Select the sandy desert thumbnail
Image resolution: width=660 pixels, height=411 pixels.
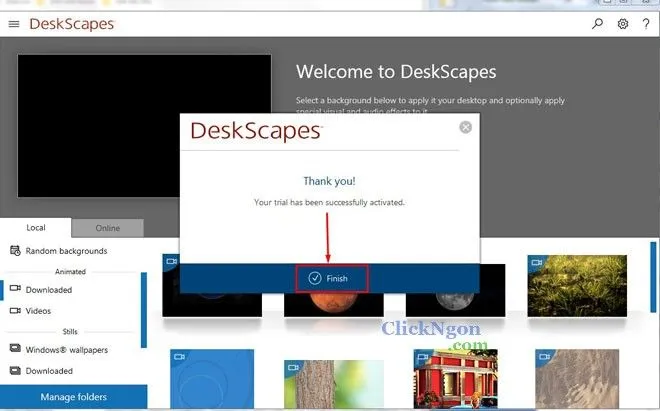577,379
